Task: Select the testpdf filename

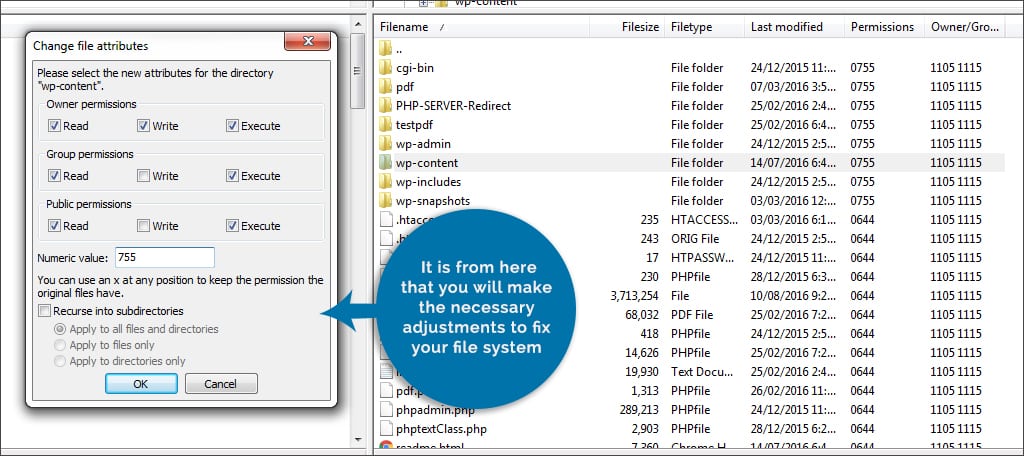Action: click(x=414, y=124)
